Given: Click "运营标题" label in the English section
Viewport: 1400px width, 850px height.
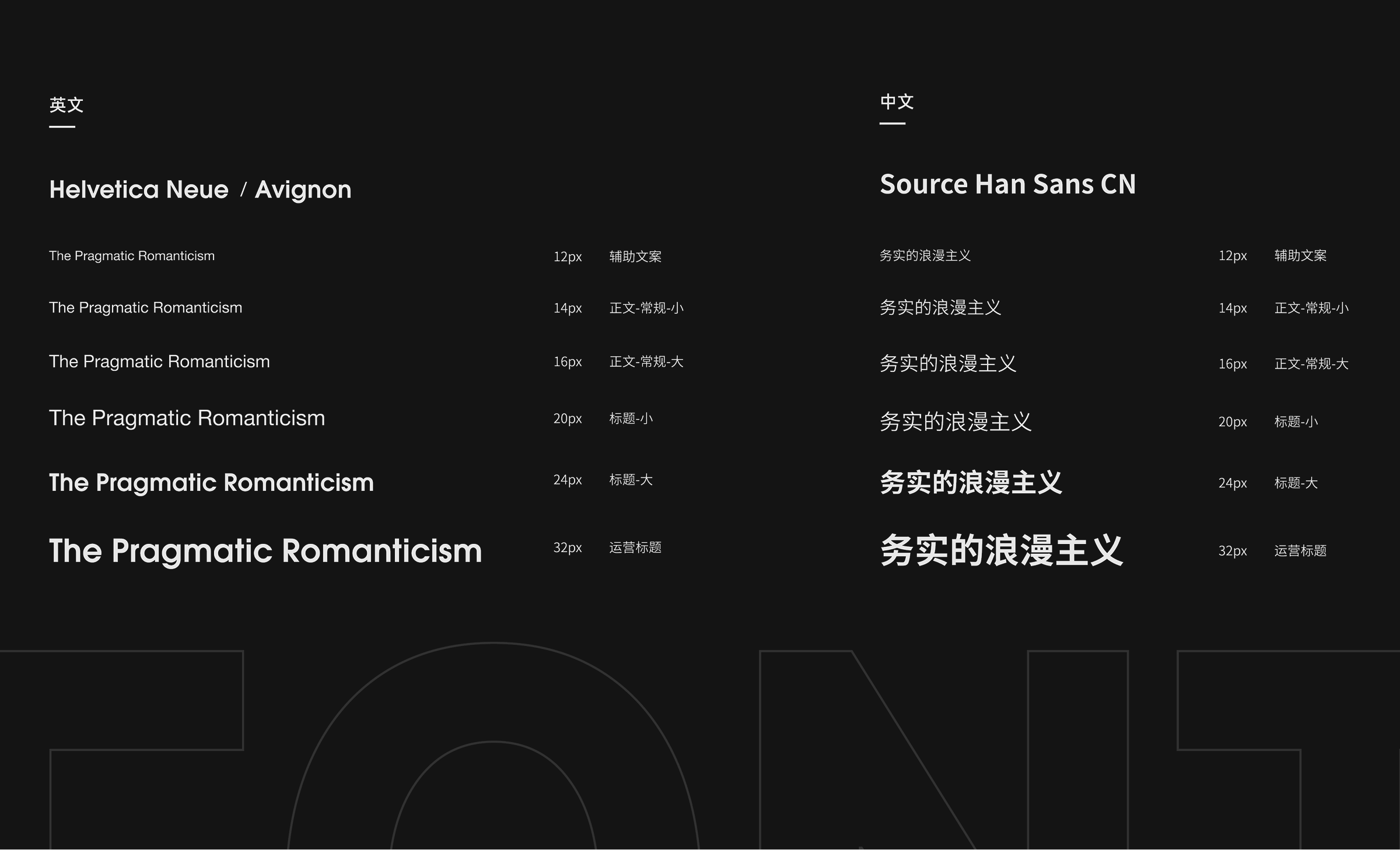Looking at the screenshot, I should click(x=635, y=547).
